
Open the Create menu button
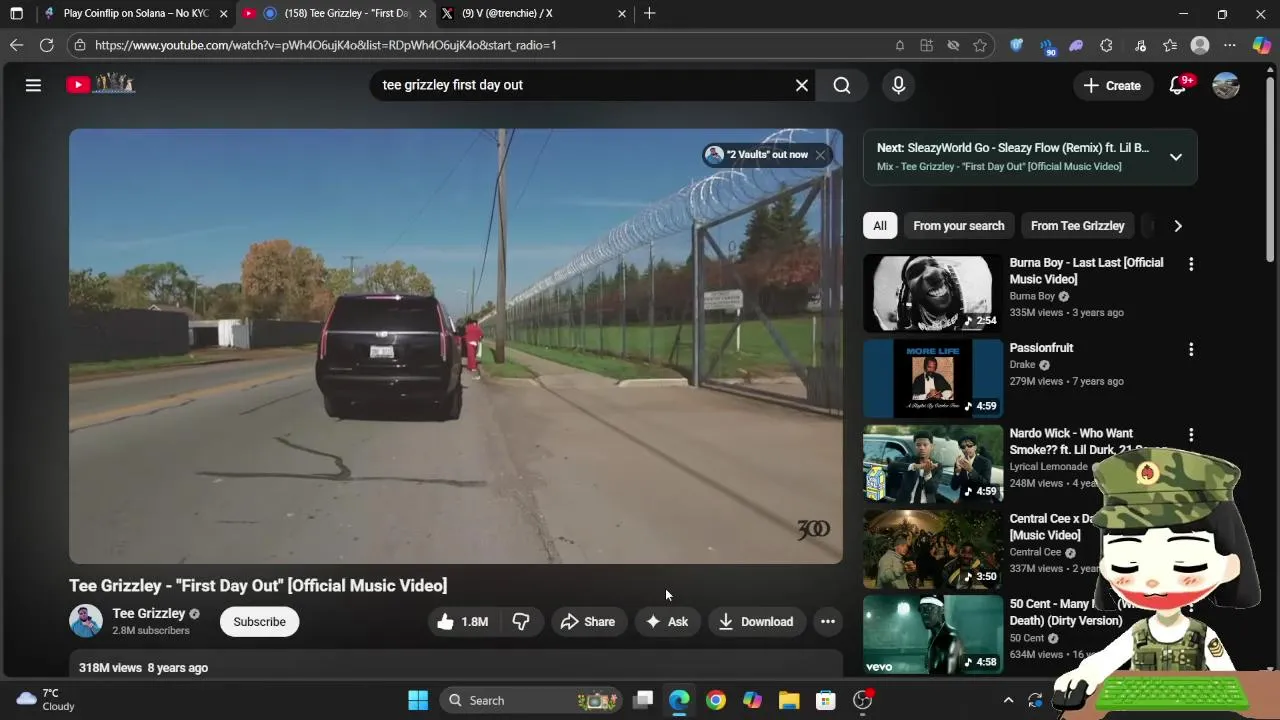[1112, 86]
